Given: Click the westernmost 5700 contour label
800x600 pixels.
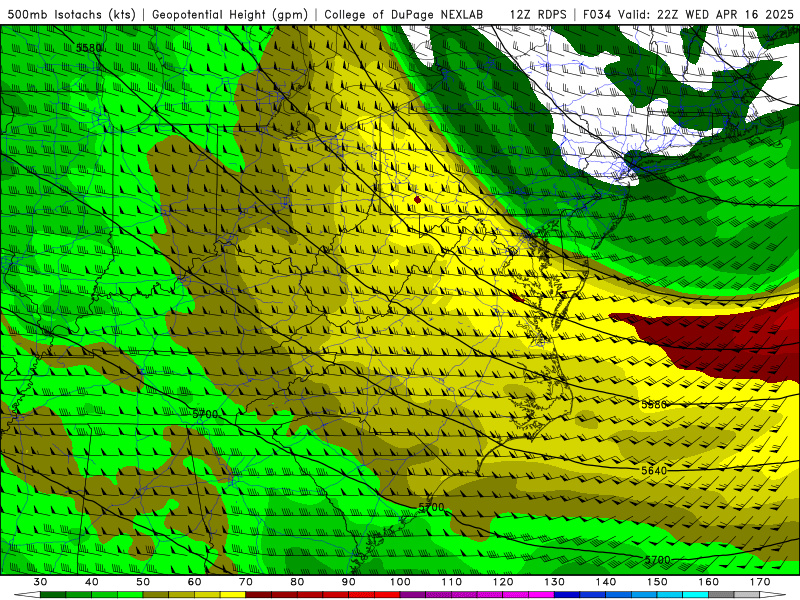Looking at the screenshot, I should pos(205,415).
